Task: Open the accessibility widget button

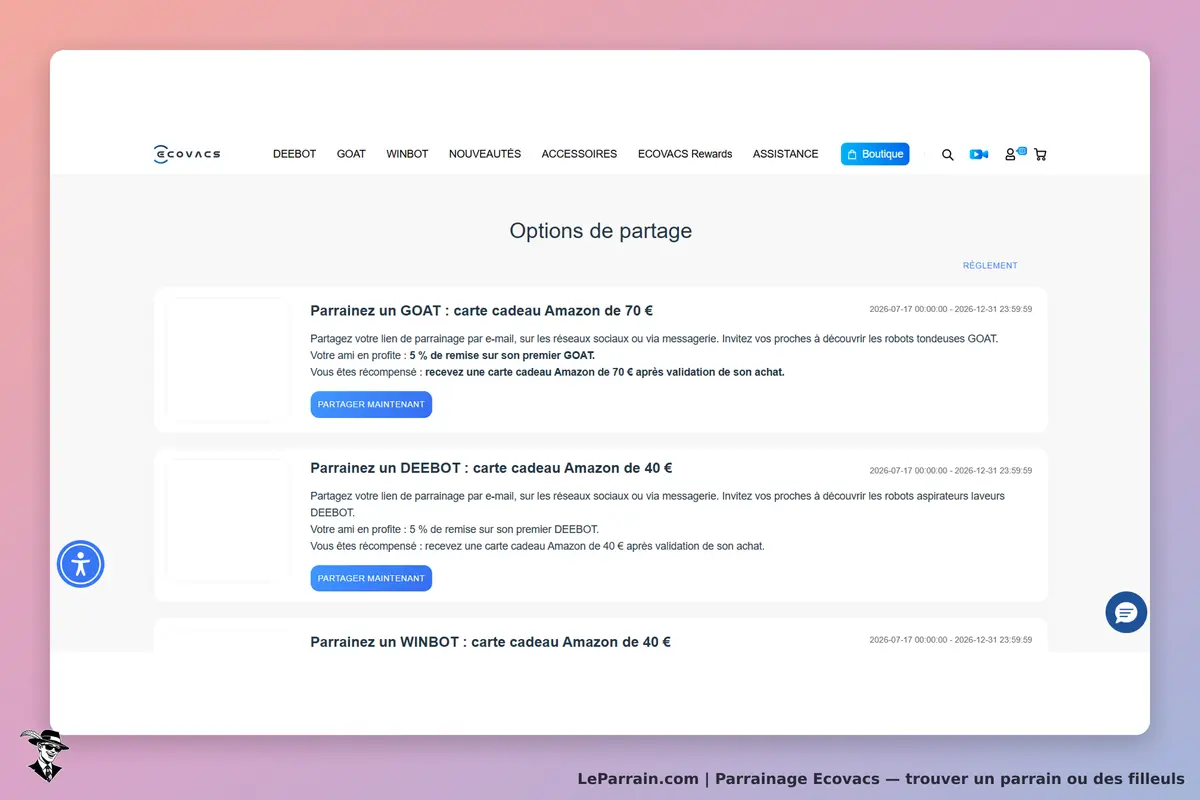Action: point(81,564)
